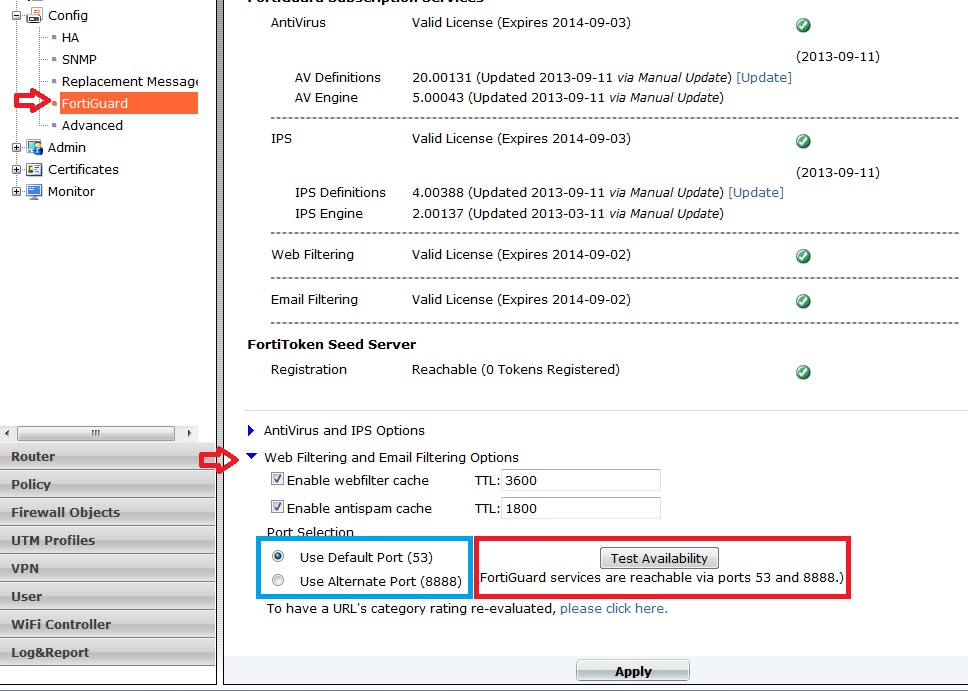Image resolution: width=968 pixels, height=691 pixels.
Task: Open the UTM Profiles menu section
Action: (107, 540)
